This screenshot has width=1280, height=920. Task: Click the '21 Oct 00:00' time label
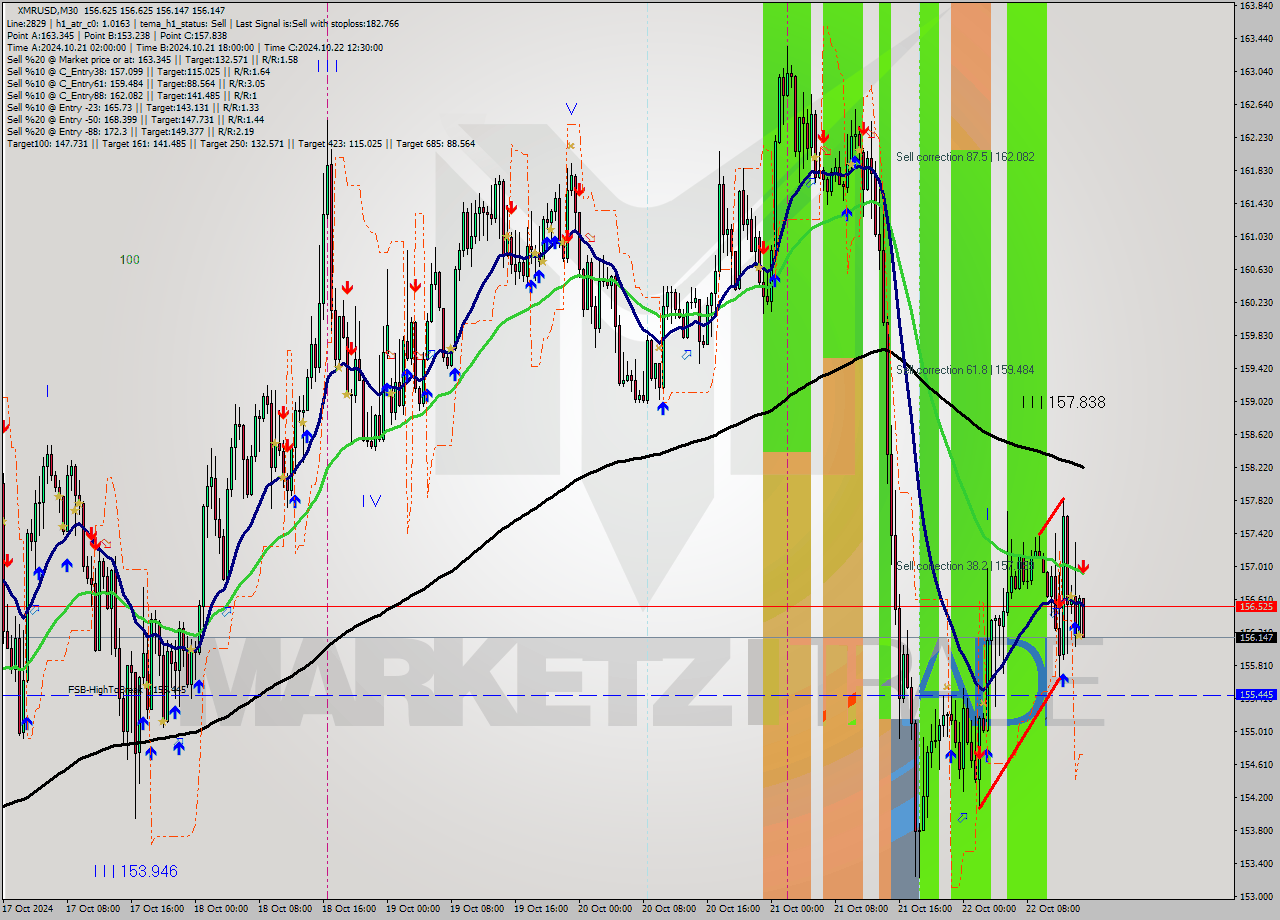[797, 909]
